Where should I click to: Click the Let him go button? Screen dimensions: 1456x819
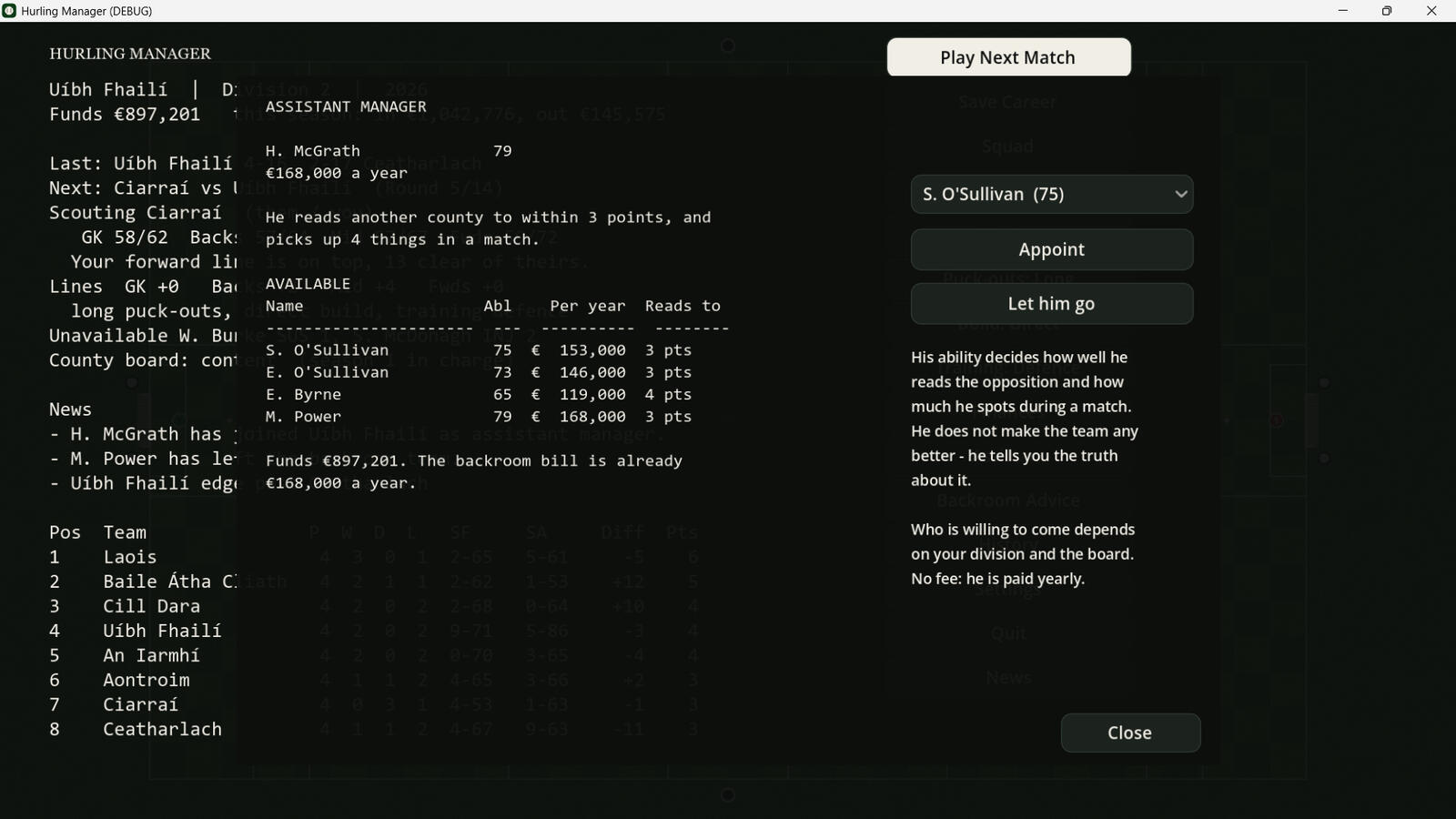tap(1052, 303)
